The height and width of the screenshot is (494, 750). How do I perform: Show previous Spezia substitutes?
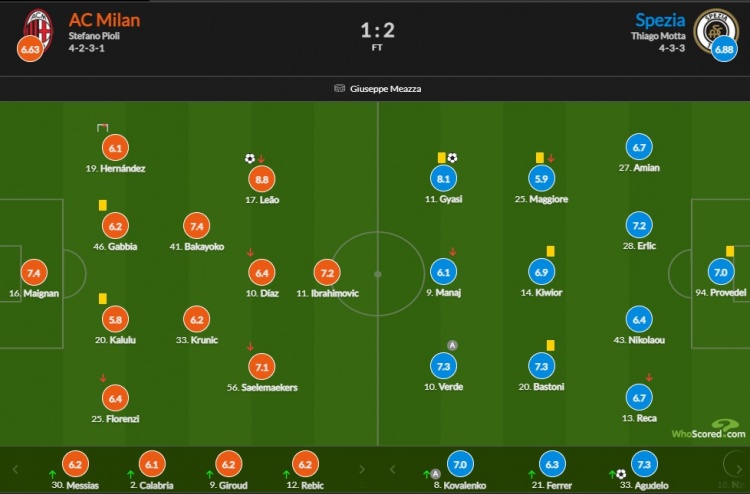click(392, 469)
